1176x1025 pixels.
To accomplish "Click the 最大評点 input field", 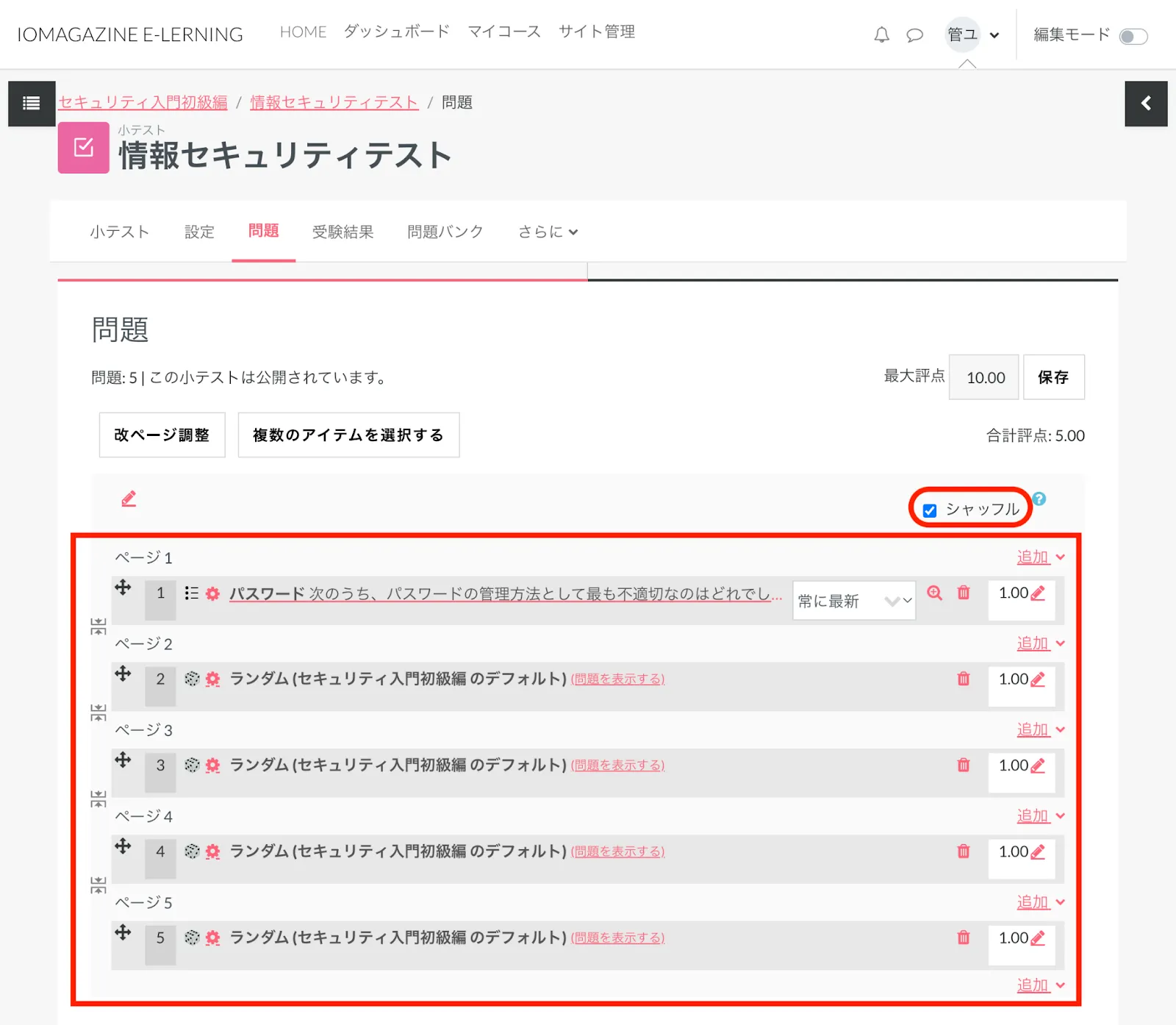I will click(x=983, y=377).
